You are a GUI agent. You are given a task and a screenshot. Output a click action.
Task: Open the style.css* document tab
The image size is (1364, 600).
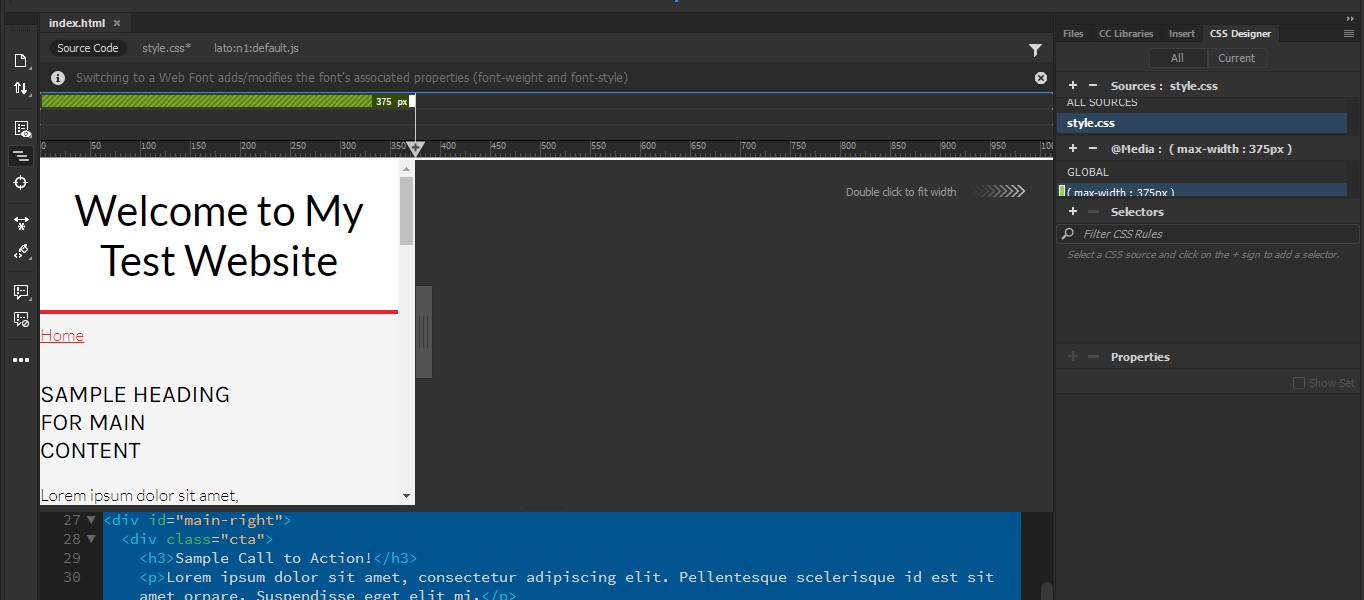coord(166,47)
